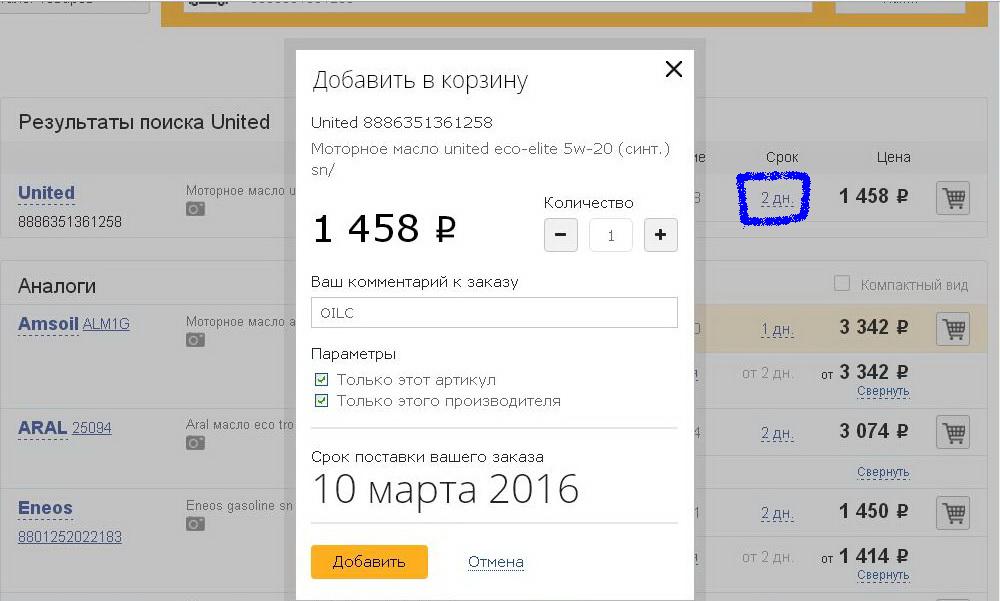The width and height of the screenshot is (1000, 601).
Task: Add Eneos 1 450 ₽ item to cart
Action: coord(953,513)
